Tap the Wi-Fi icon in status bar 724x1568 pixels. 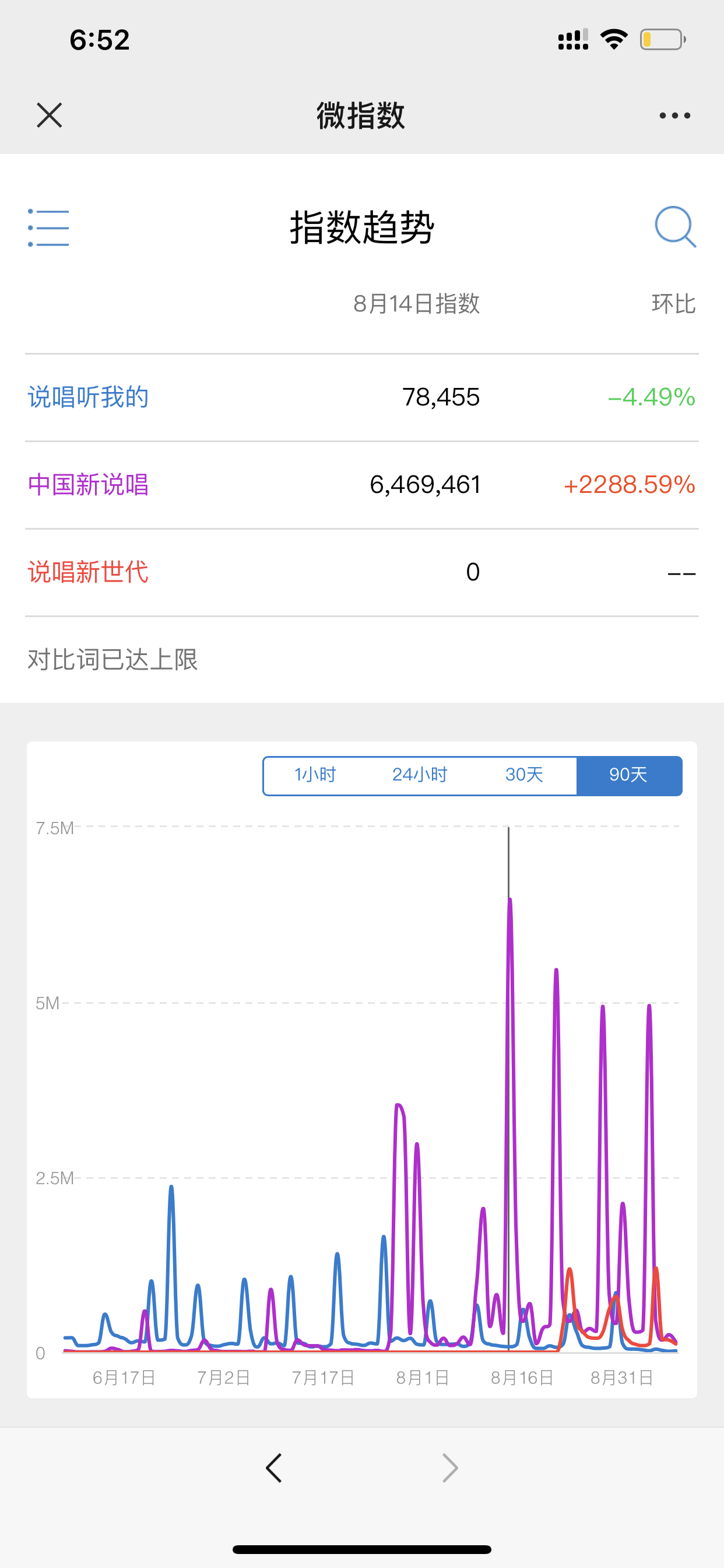click(x=614, y=40)
